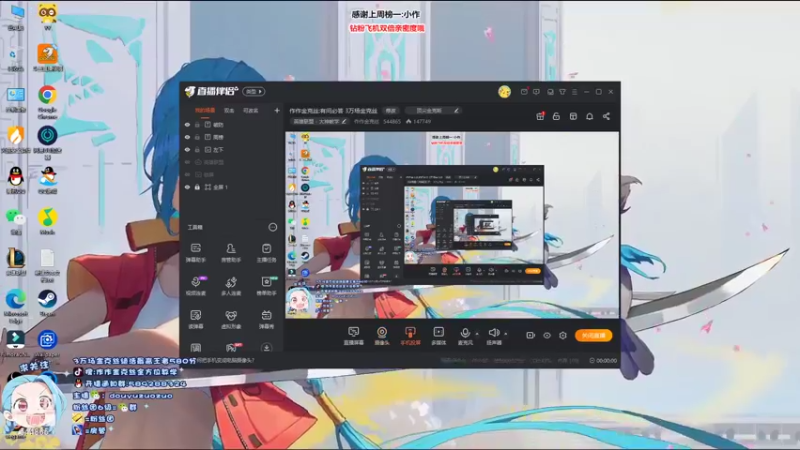The height and width of the screenshot is (450, 800).
Task: Toggle visibility eye of the 全屏 1 source
Action: [x=187, y=187]
